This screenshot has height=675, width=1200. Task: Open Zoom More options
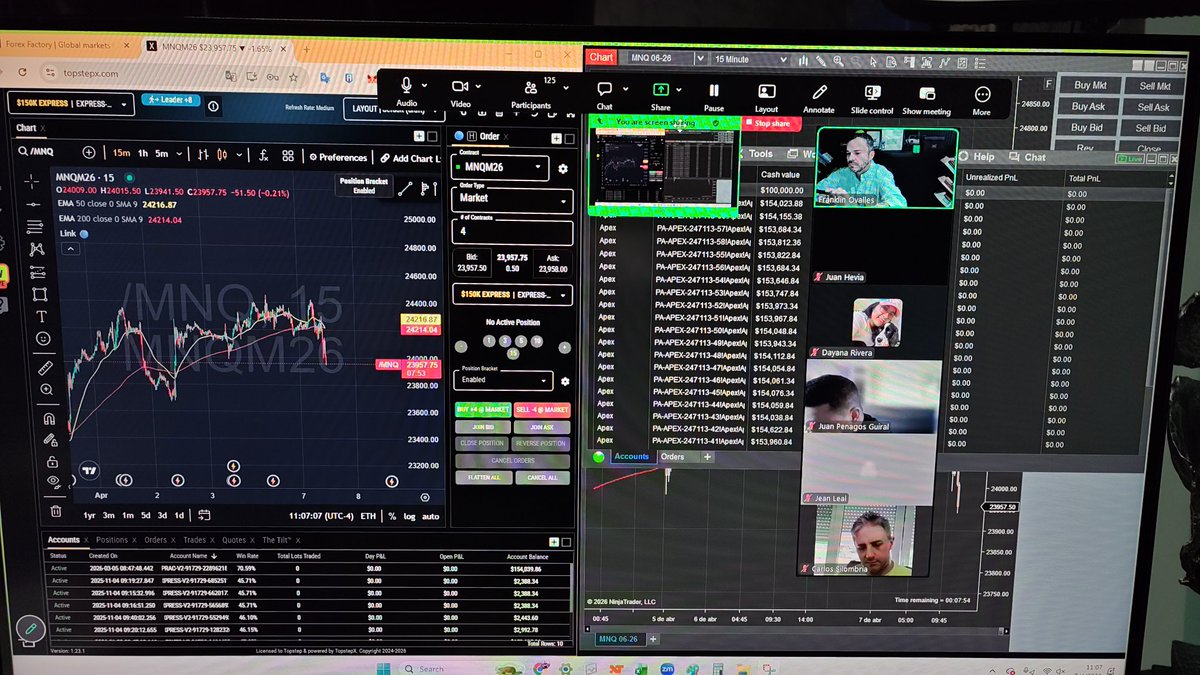[982, 99]
